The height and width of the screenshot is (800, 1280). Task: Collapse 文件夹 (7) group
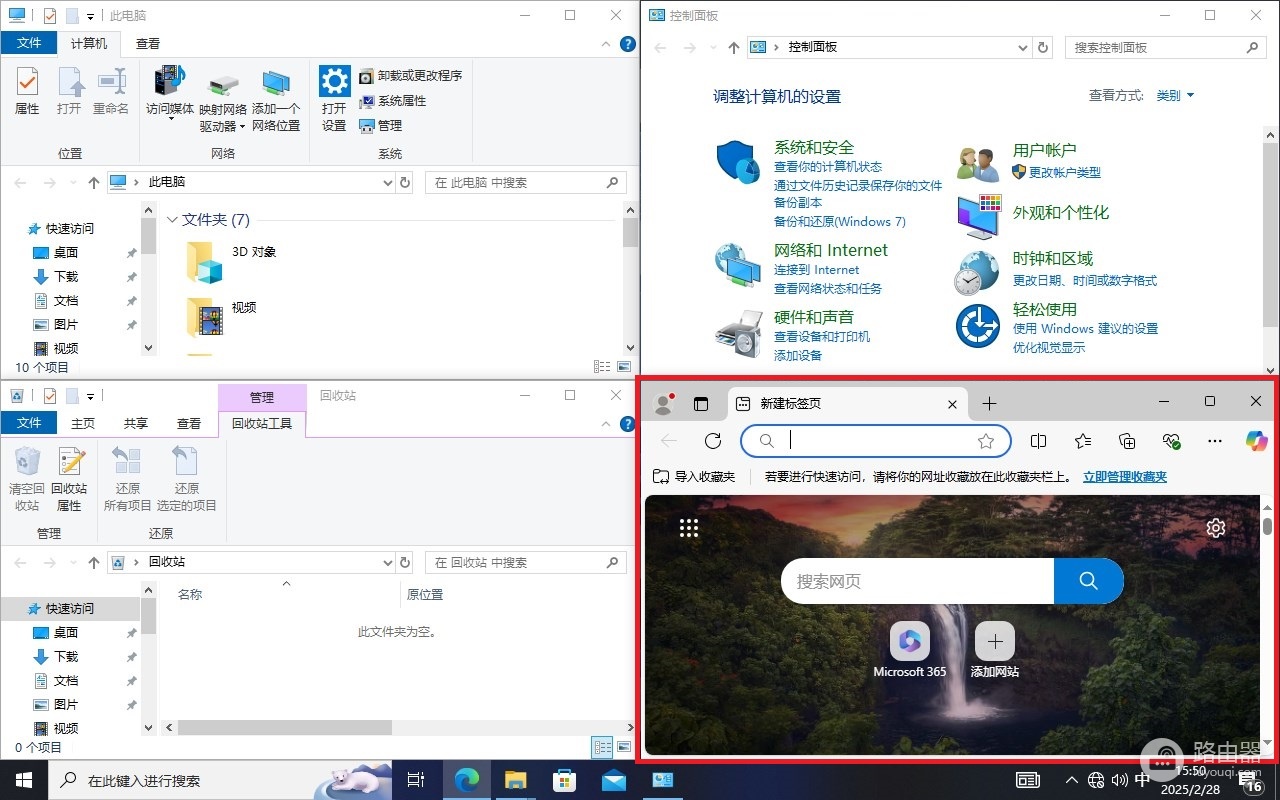tap(172, 220)
